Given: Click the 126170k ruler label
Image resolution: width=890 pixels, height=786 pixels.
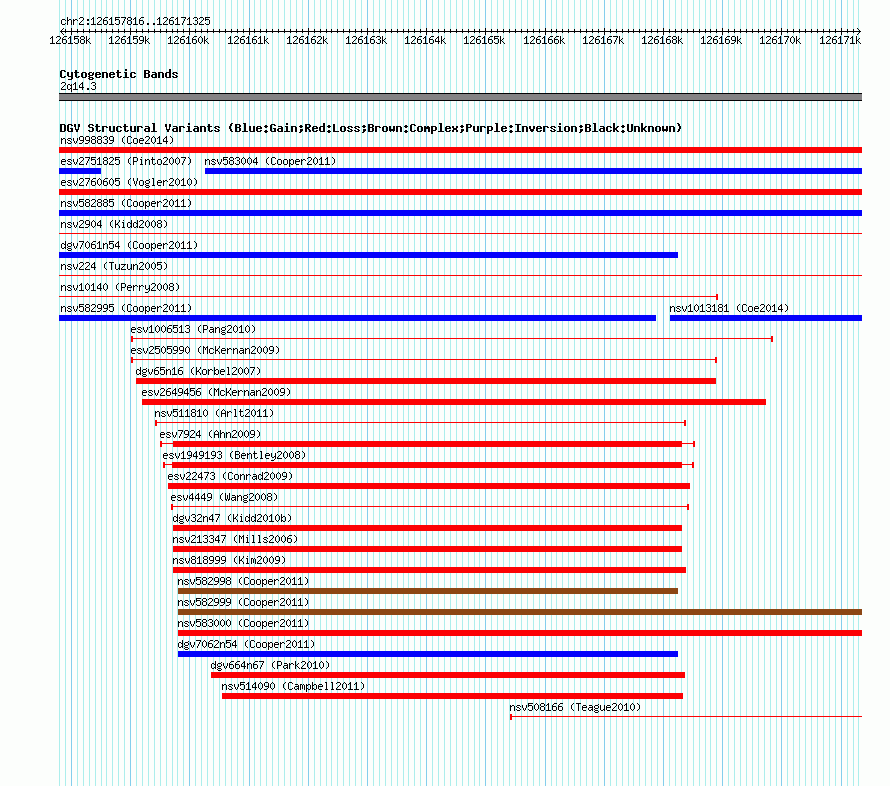Looking at the screenshot, I should [x=780, y=40].
